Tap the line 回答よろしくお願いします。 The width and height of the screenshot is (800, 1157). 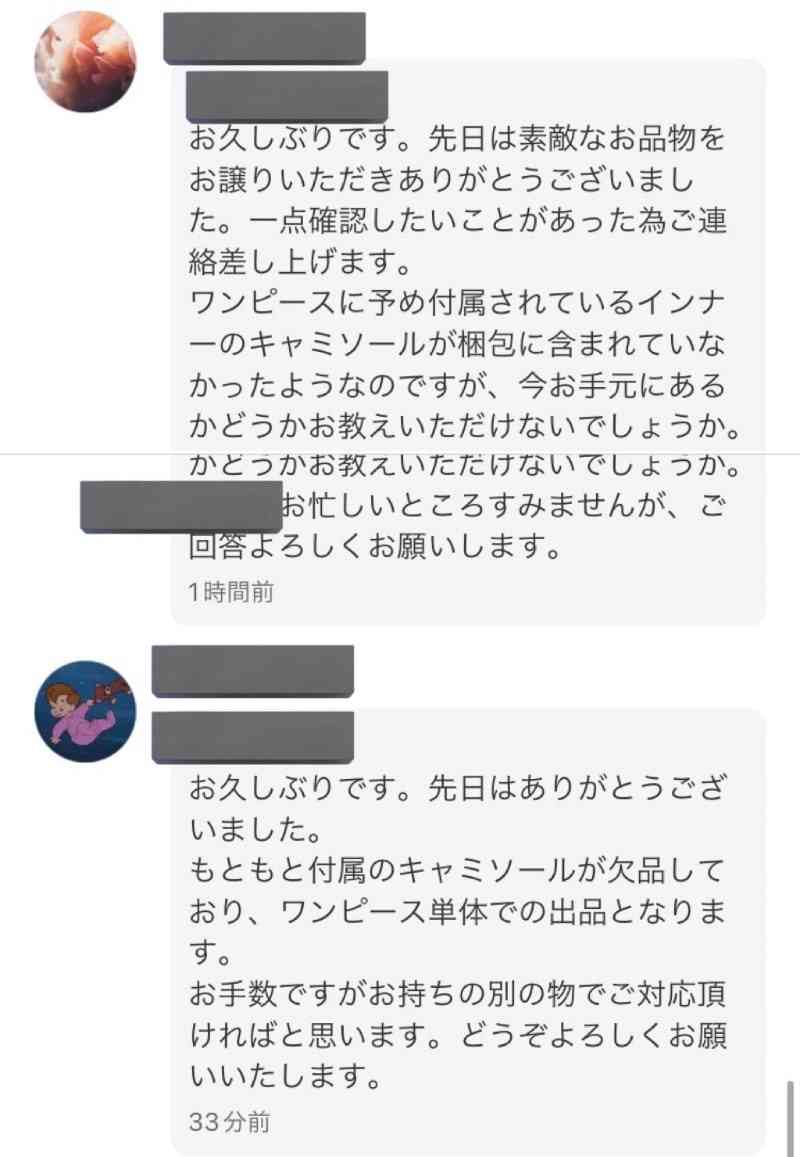click(376, 547)
